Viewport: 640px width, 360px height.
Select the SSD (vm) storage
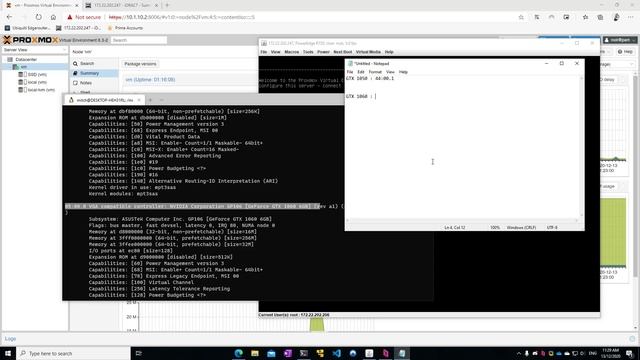click(x=37, y=75)
